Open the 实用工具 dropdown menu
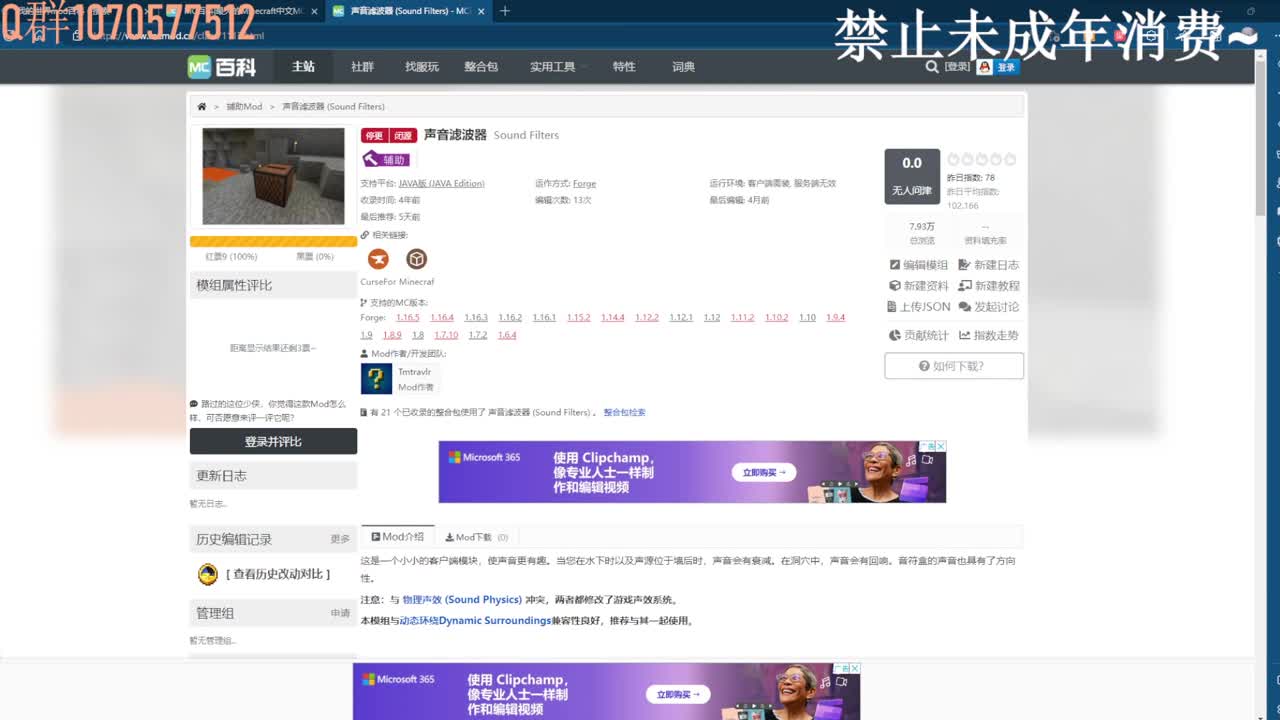The width and height of the screenshot is (1280, 720). pyautogui.click(x=555, y=66)
